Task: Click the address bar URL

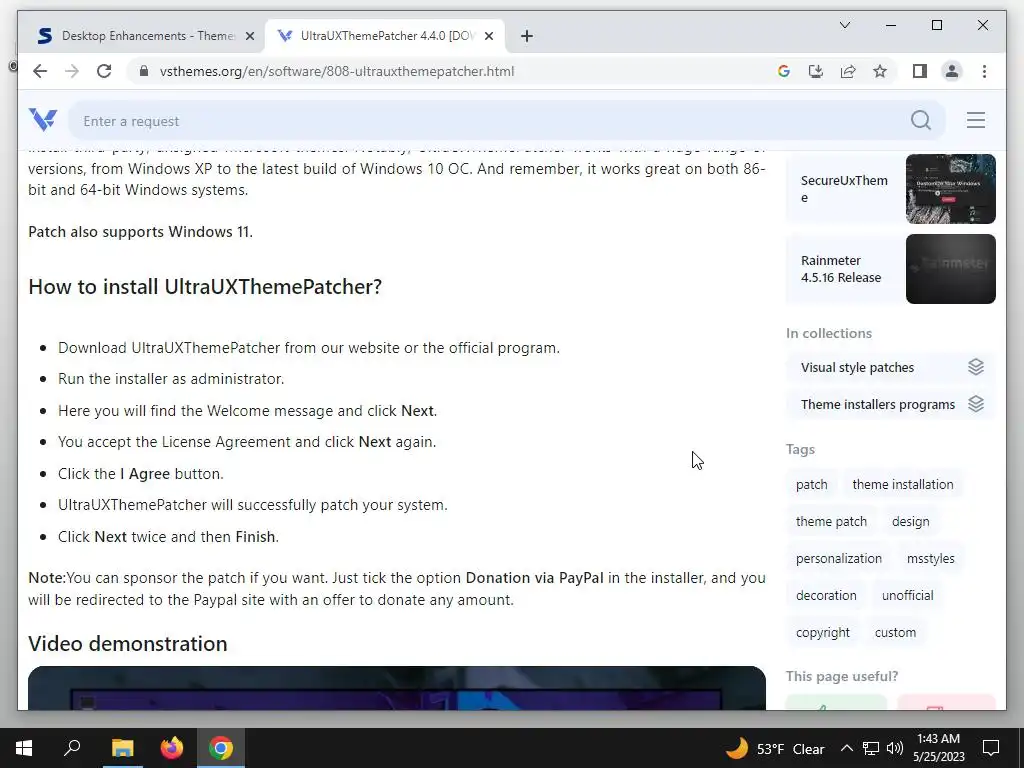Action: point(337,71)
